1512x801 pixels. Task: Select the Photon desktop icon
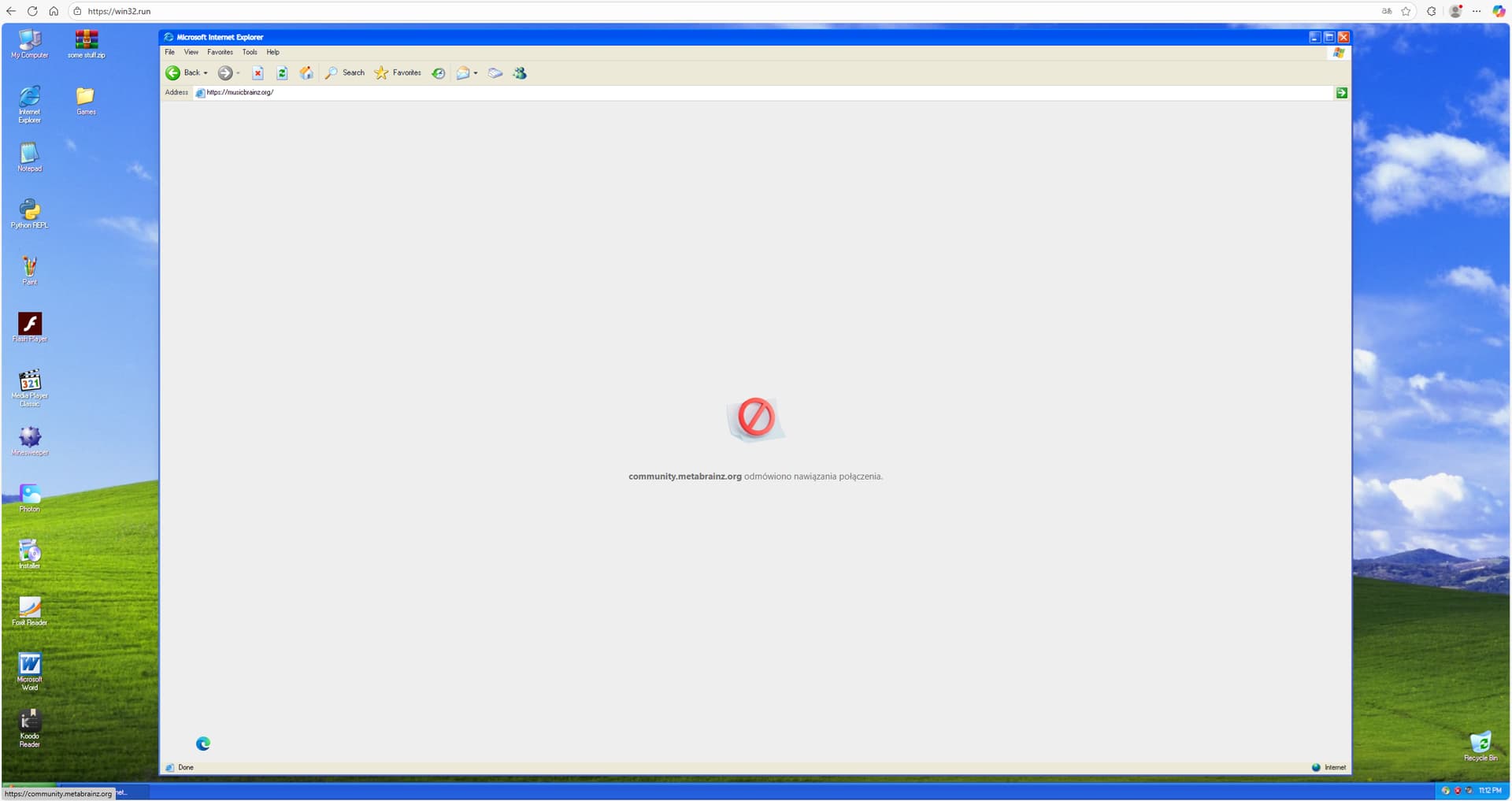click(x=30, y=498)
